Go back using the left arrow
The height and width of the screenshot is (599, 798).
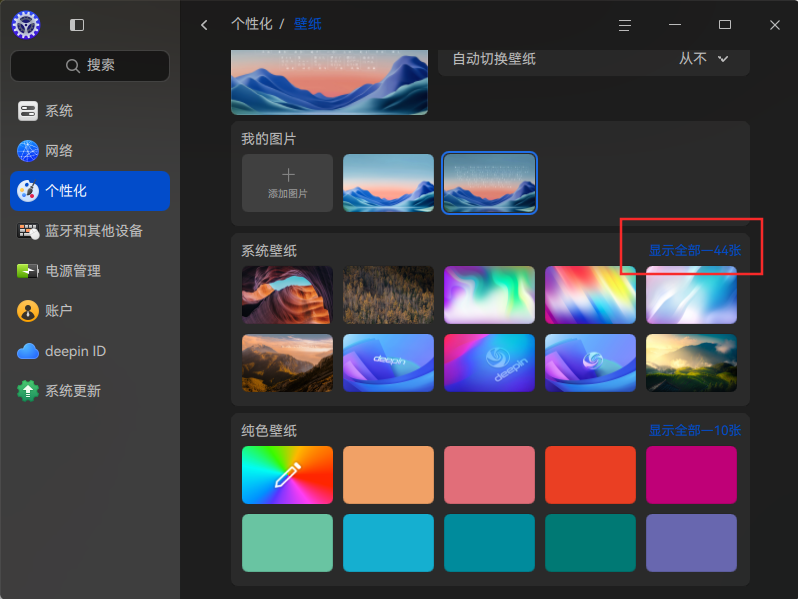pos(204,24)
